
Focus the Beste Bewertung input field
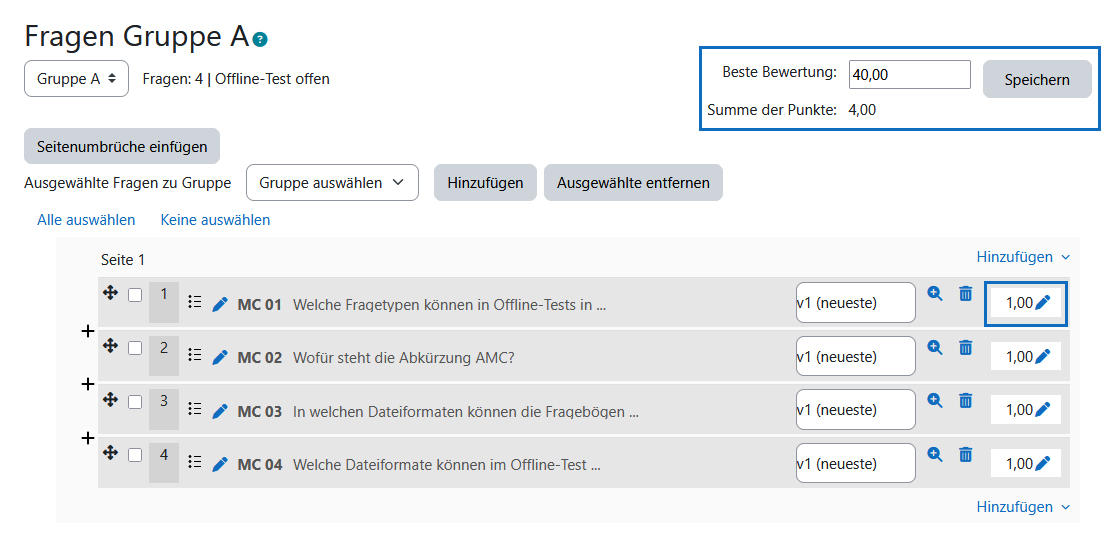point(909,74)
